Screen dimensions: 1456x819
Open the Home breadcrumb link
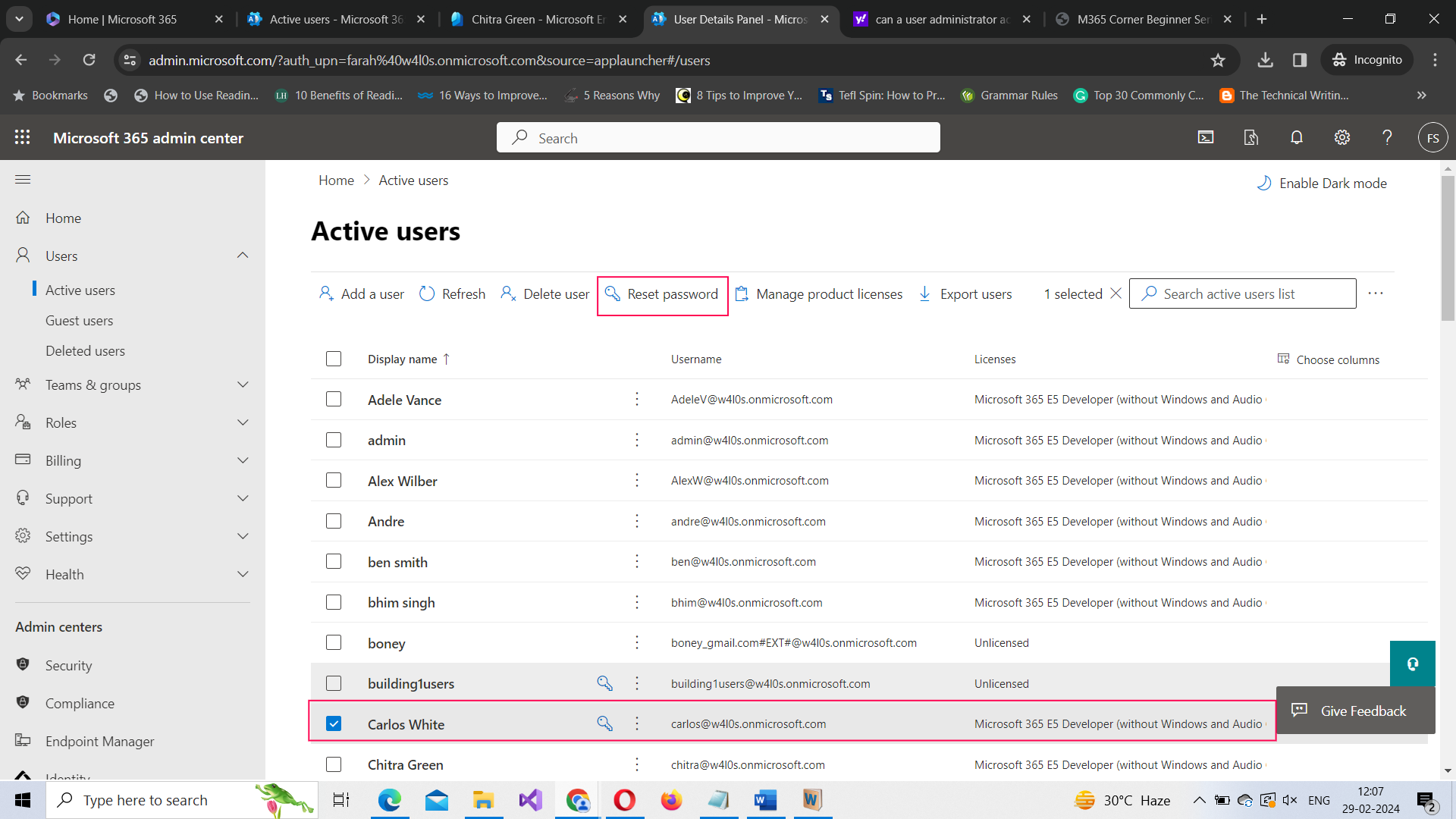click(336, 180)
